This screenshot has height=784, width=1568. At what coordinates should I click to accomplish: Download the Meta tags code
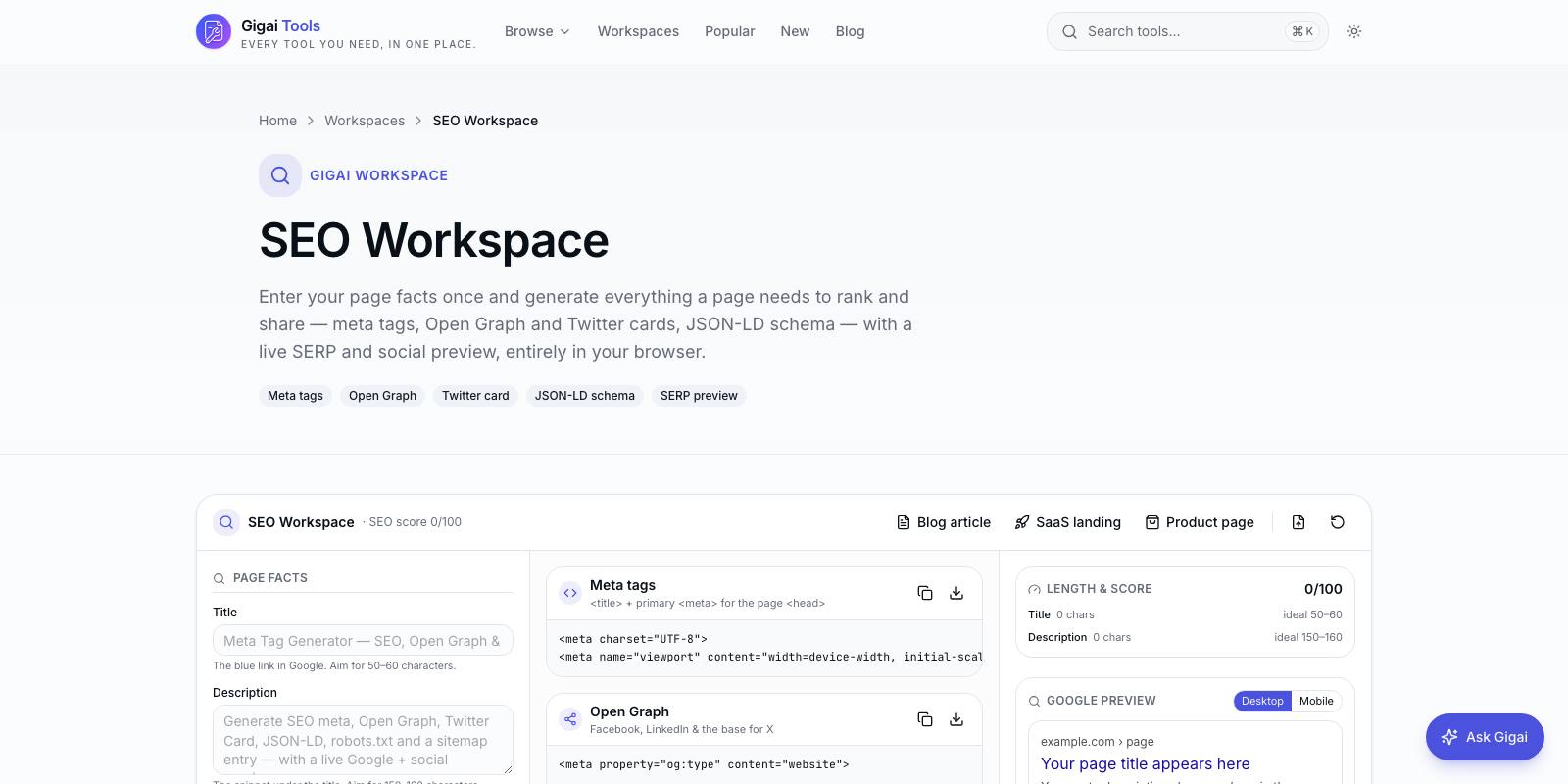click(x=956, y=593)
